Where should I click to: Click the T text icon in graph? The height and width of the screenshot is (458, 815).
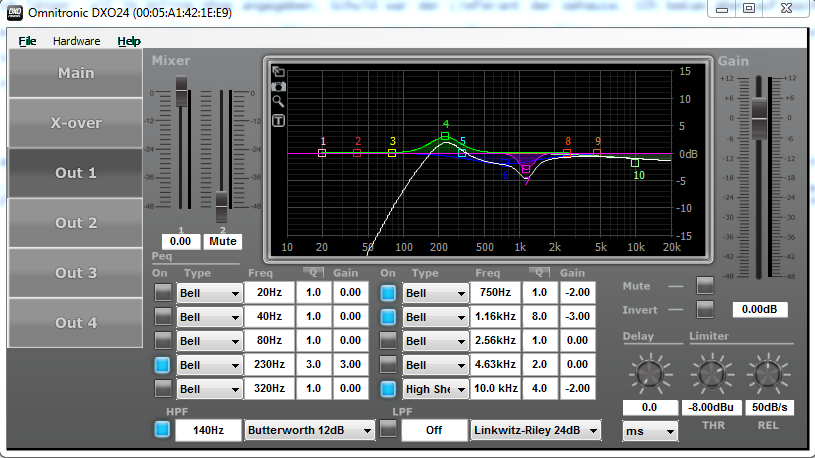pos(278,121)
